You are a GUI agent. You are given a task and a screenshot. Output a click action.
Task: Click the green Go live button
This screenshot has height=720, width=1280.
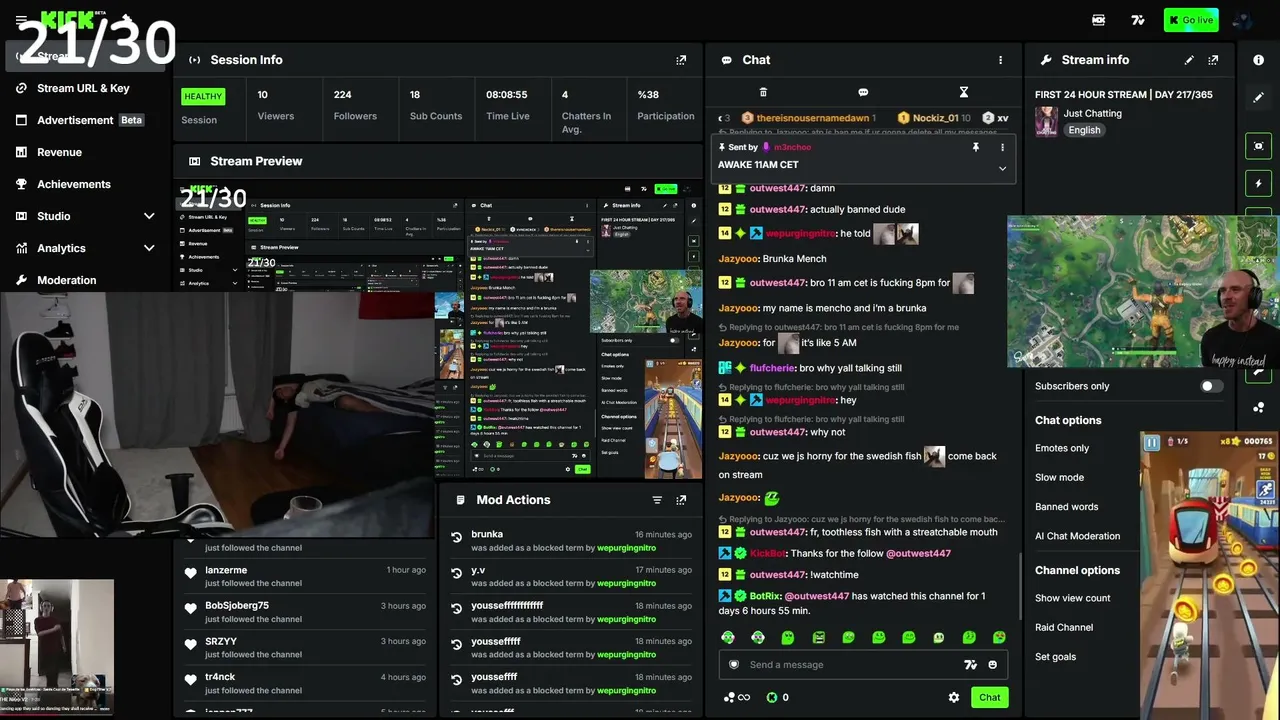click(x=1191, y=20)
